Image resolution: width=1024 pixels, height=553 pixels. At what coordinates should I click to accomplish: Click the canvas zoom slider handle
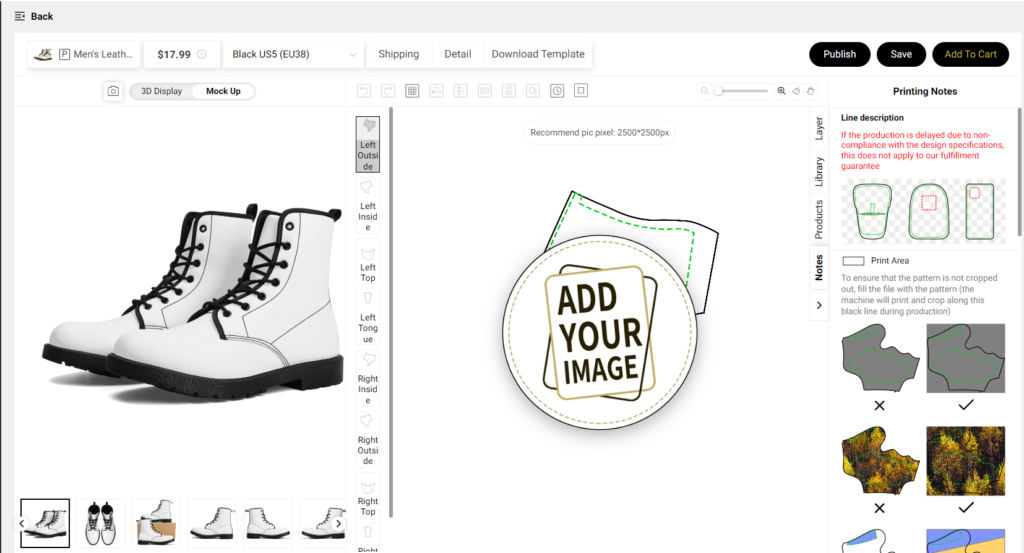pos(718,91)
